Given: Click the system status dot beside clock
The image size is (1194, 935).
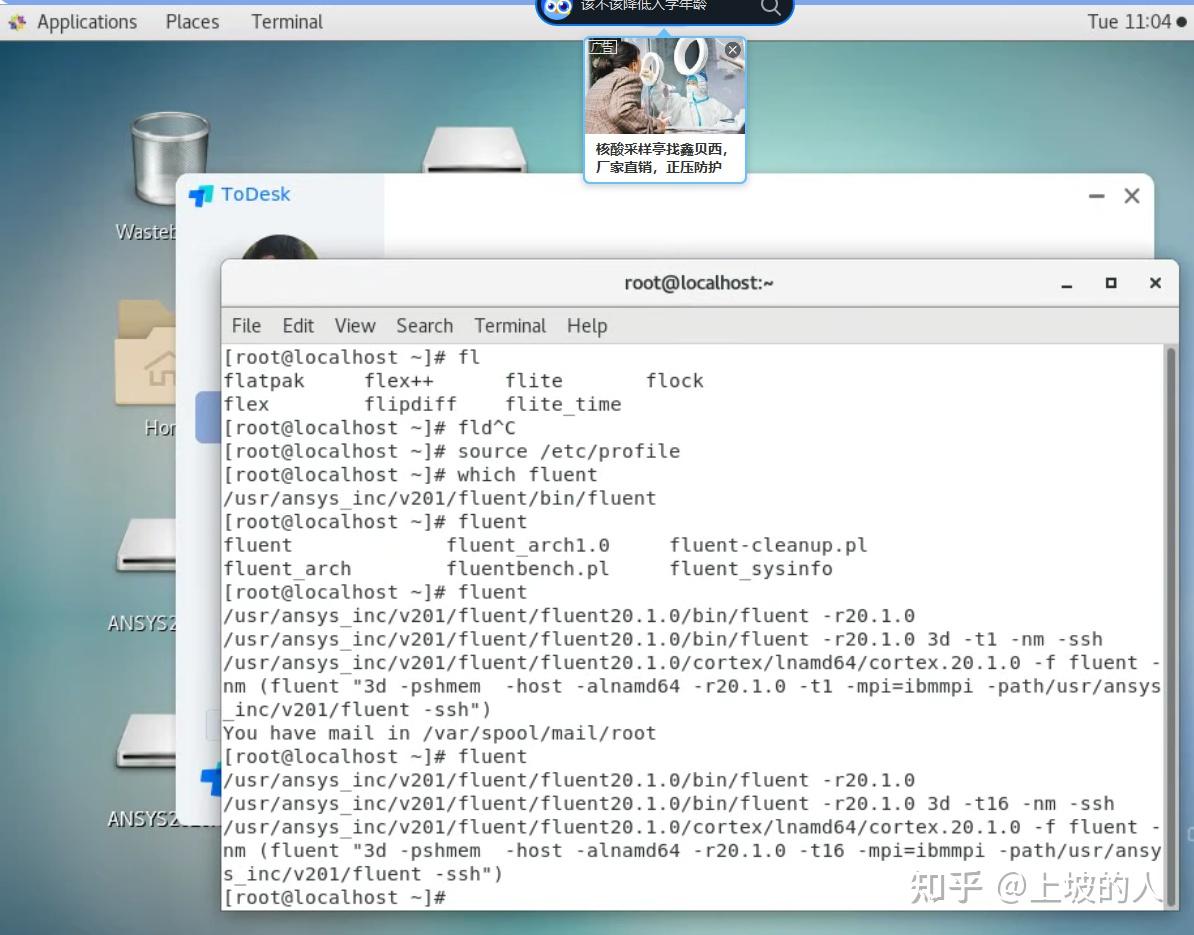Looking at the screenshot, I should point(1181,22).
